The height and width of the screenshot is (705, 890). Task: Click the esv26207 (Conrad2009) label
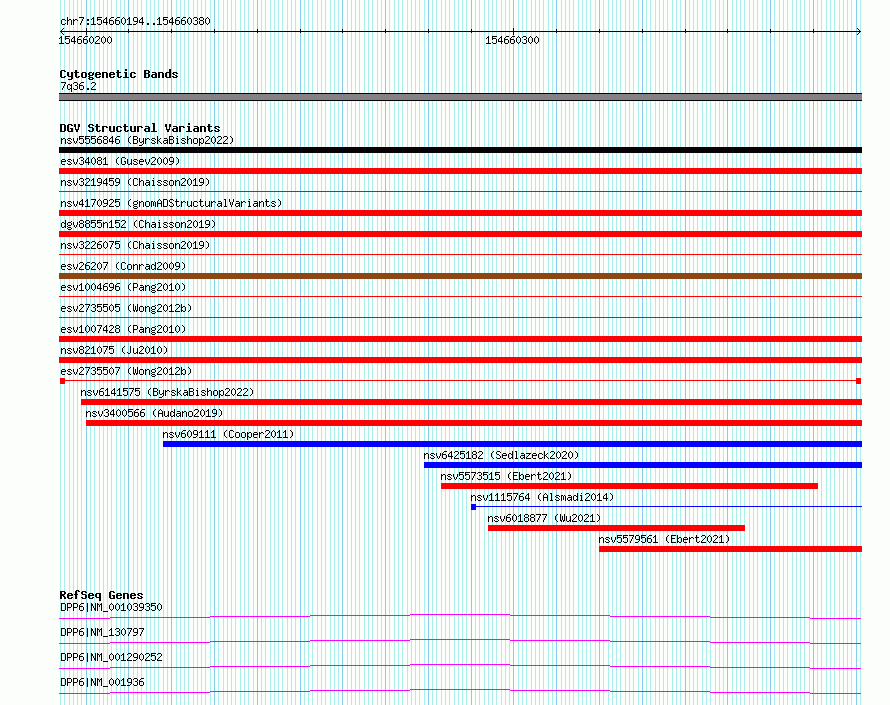click(x=123, y=266)
